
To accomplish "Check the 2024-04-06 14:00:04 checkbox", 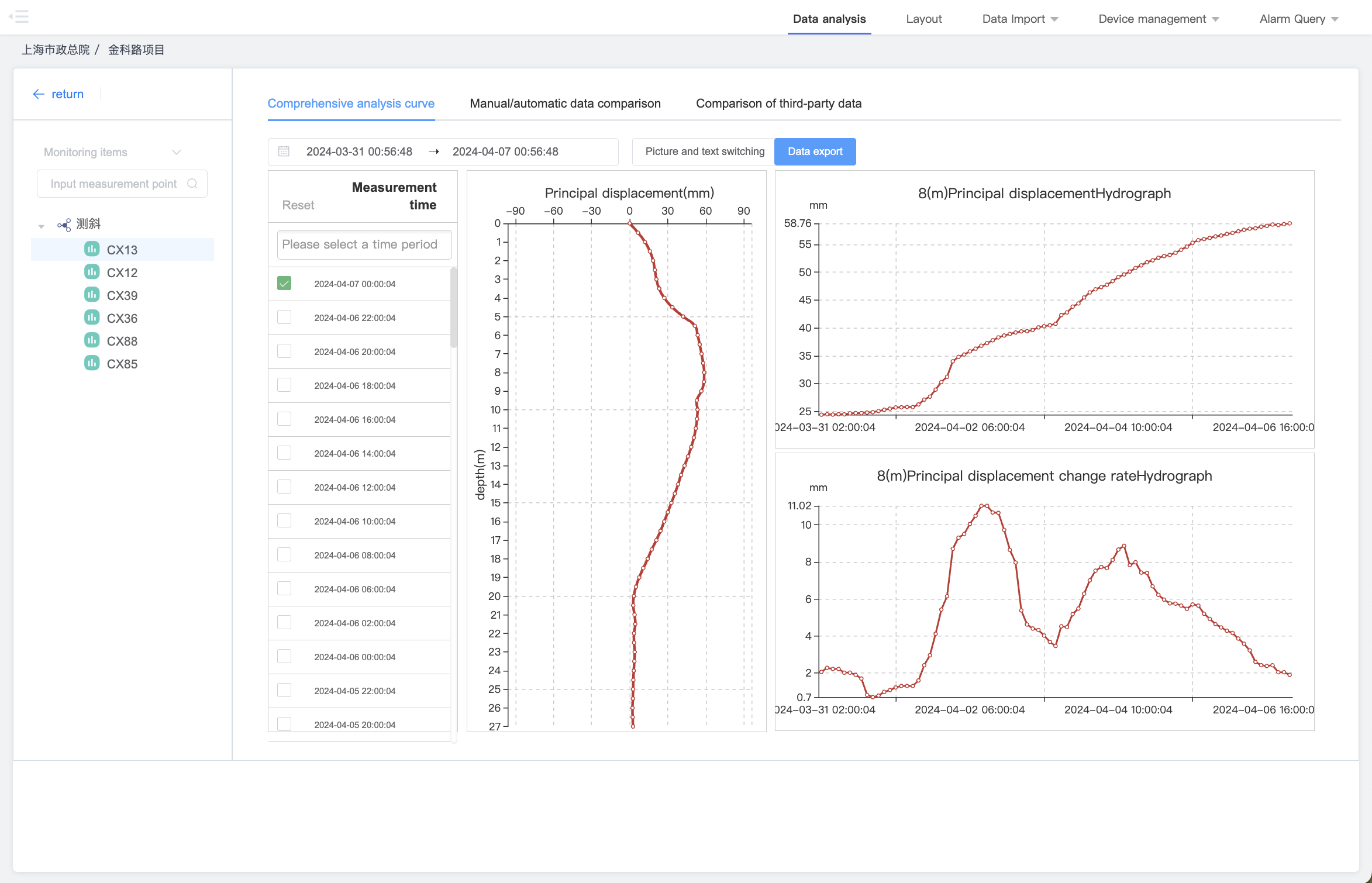I will [x=284, y=453].
